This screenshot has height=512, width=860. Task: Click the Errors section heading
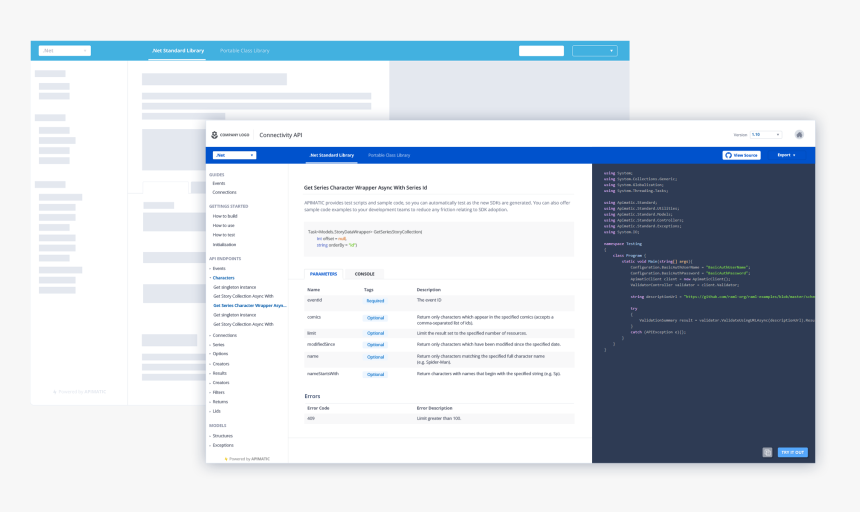pyautogui.click(x=312, y=396)
